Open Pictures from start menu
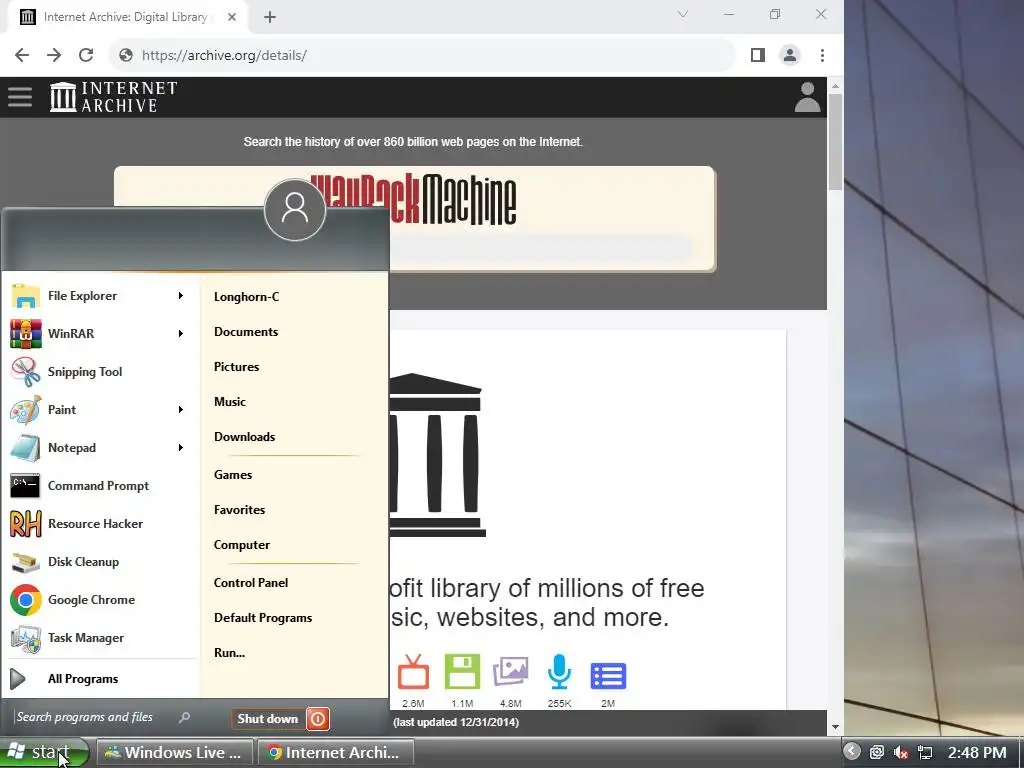Screen dimensions: 1024x768 pos(236,367)
